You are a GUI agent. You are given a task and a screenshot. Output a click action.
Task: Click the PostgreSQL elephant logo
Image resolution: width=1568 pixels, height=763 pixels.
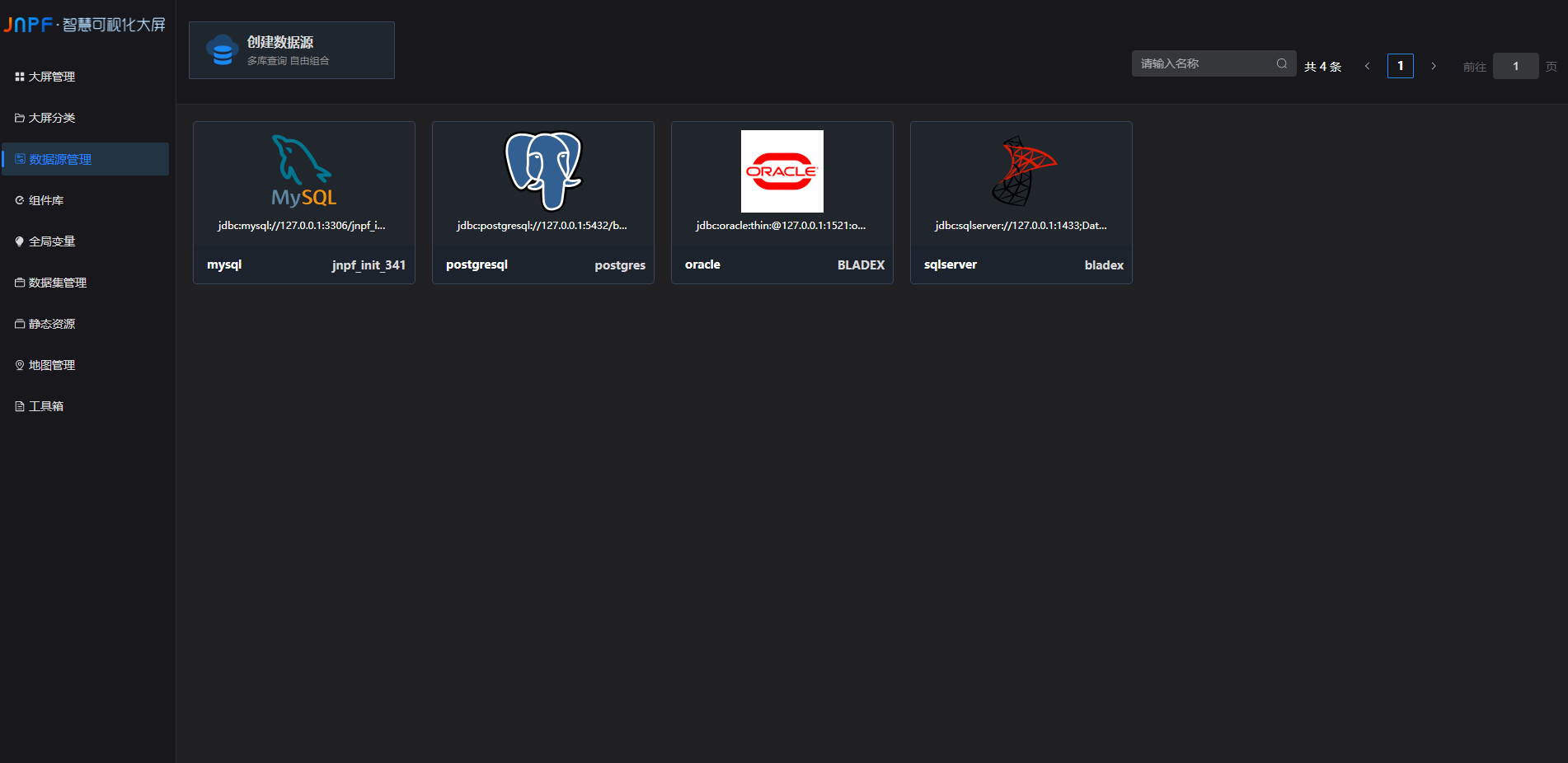point(543,171)
